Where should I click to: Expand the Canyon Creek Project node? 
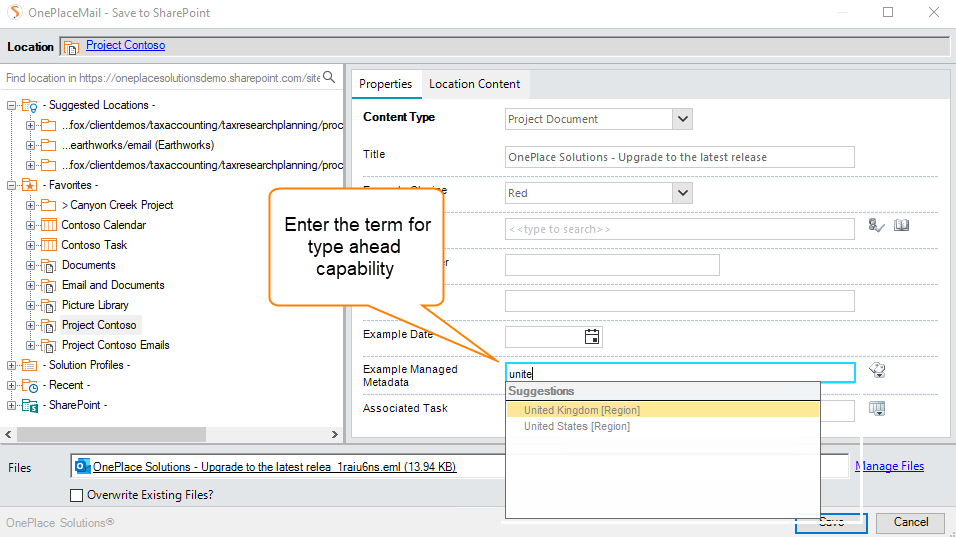(30, 205)
